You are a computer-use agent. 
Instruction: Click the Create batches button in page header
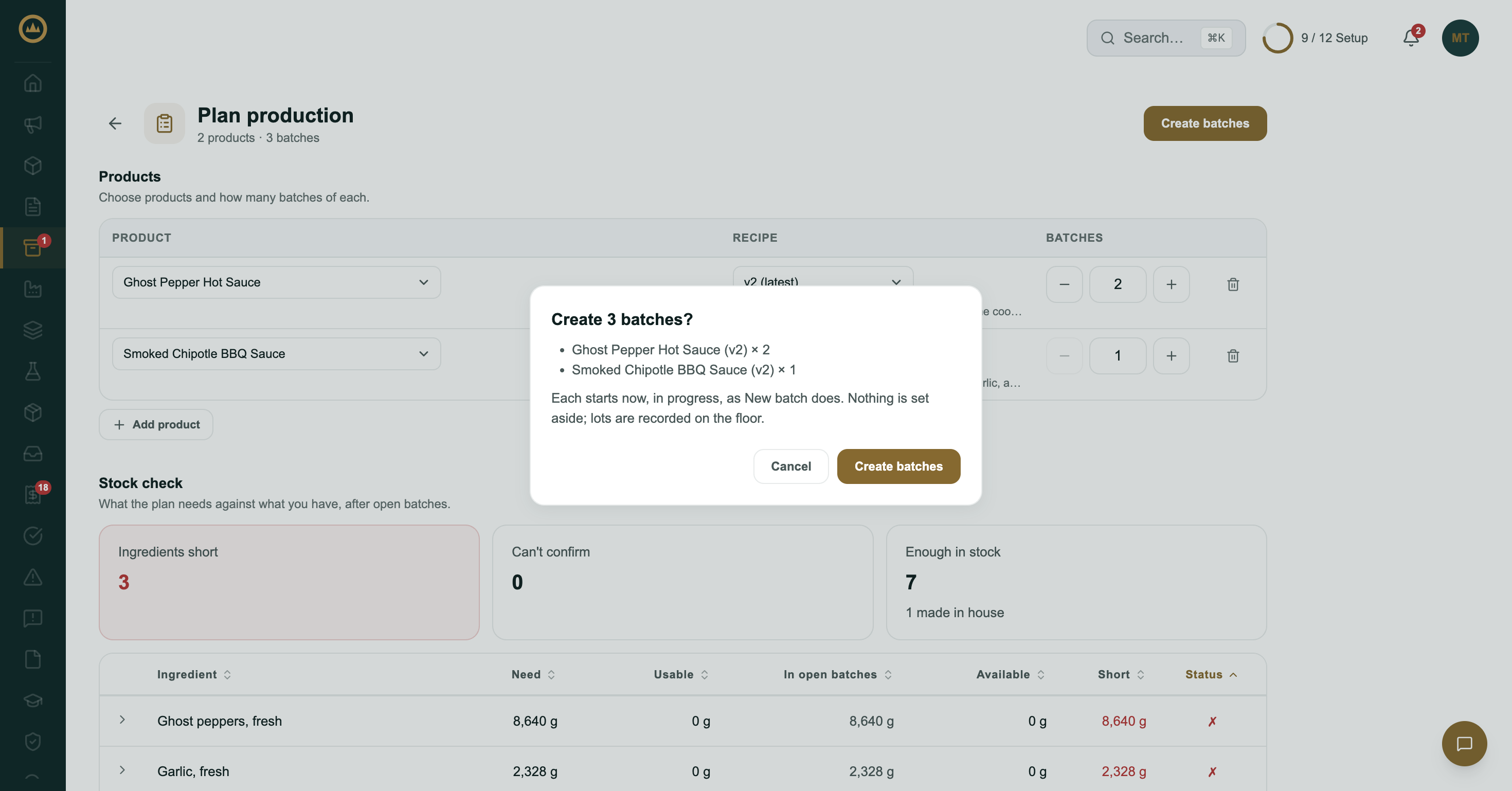[x=1204, y=123]
